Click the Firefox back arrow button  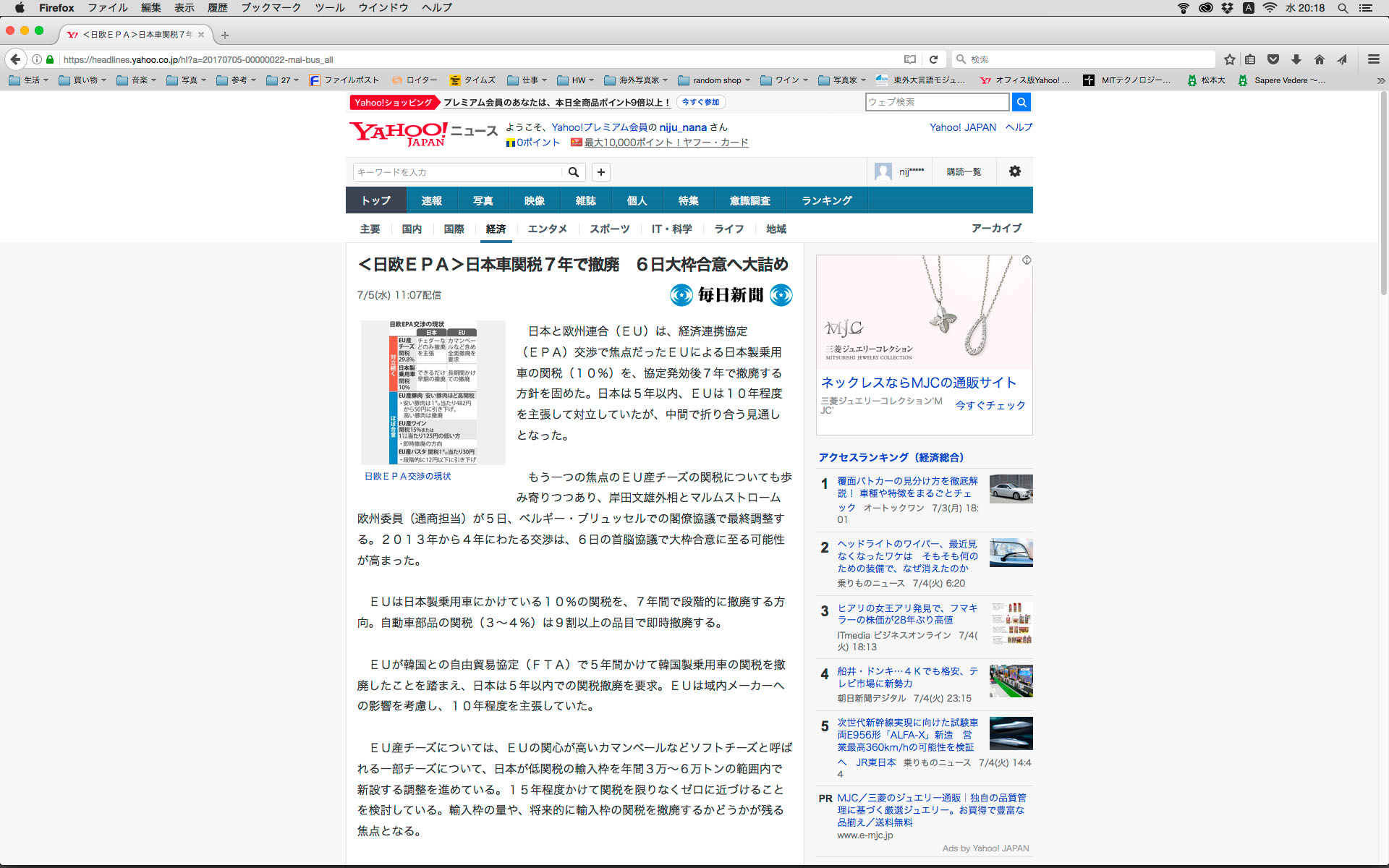click(x=16, y=59)
